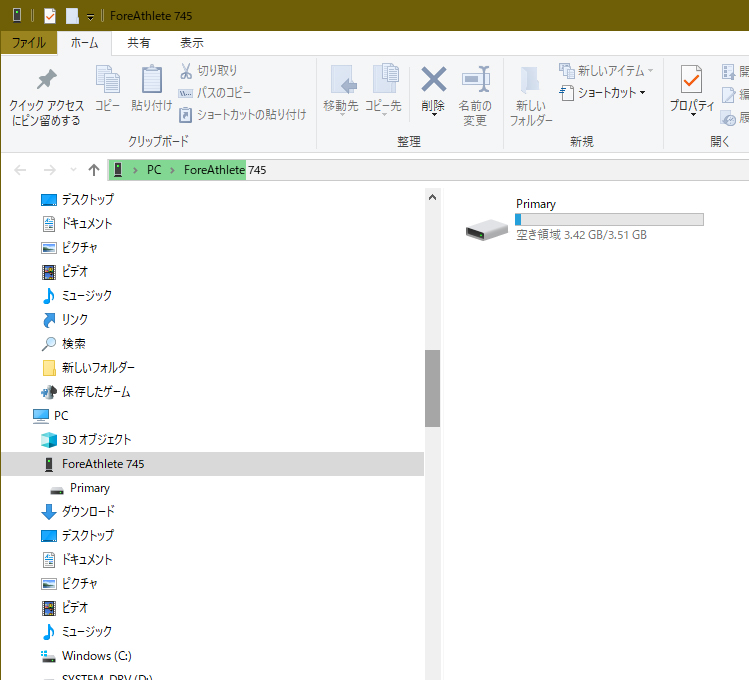The height and width of the screenshot is (680, 749).
Task: Create a New folder (新しいフォルダー)
Action: (x=531, y=96)
